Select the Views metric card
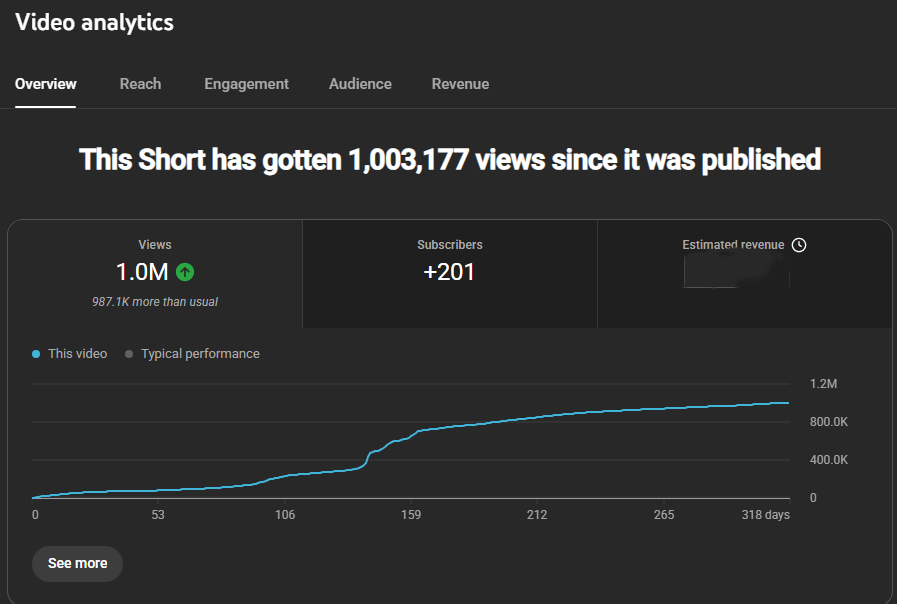 tap(155, 273)
